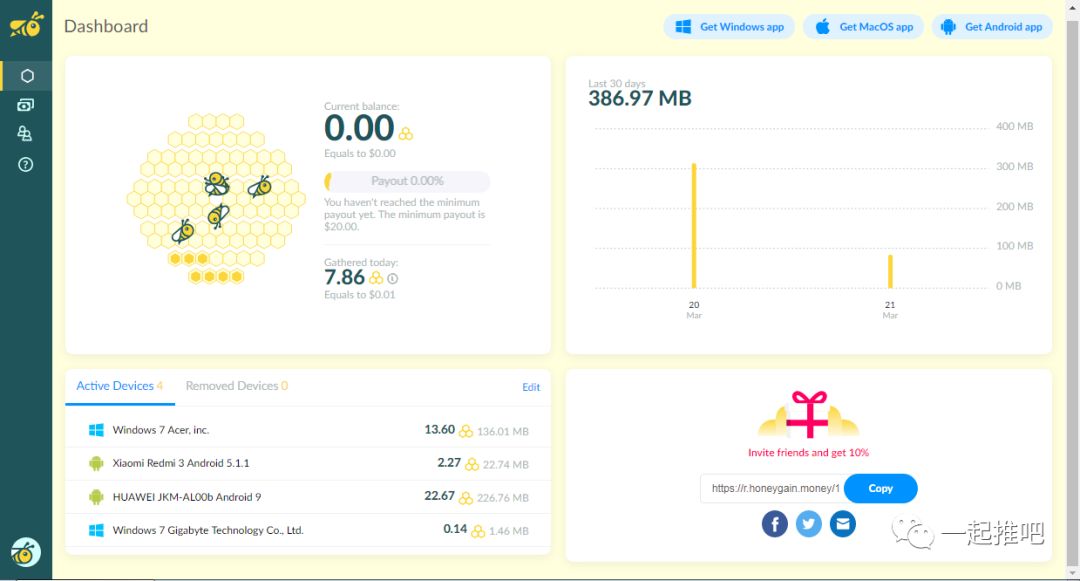Click the credits icon beside current balance
The image size is (1080, 581).
(406, 134)
